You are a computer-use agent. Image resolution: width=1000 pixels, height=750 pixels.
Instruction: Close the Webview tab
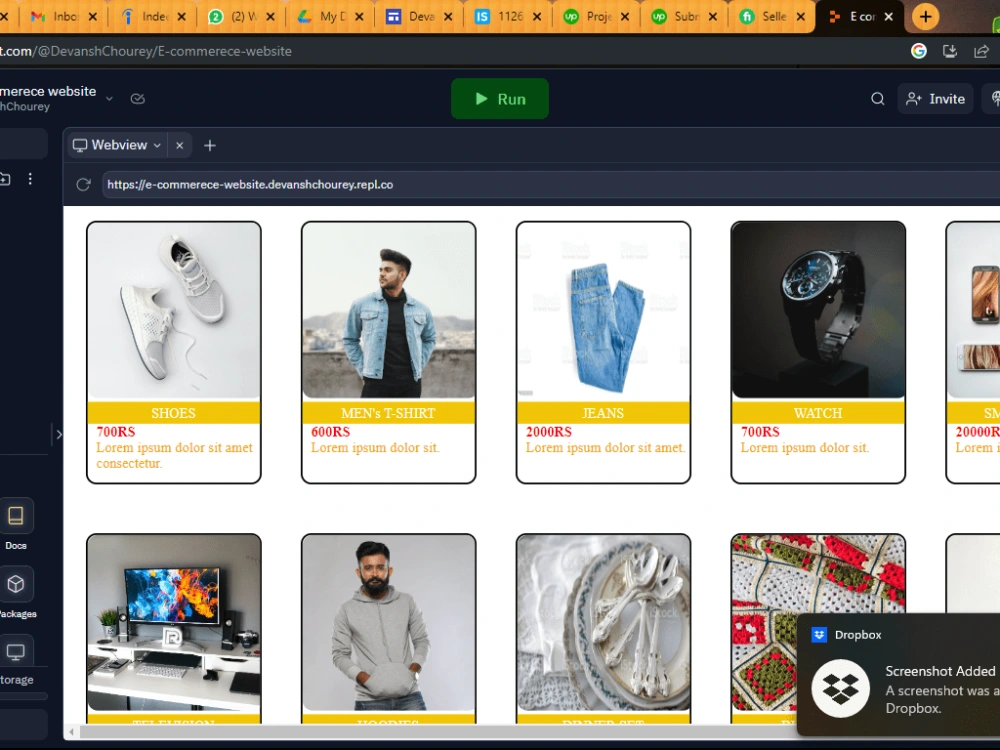pyautogui.click(x=180, y=145)
